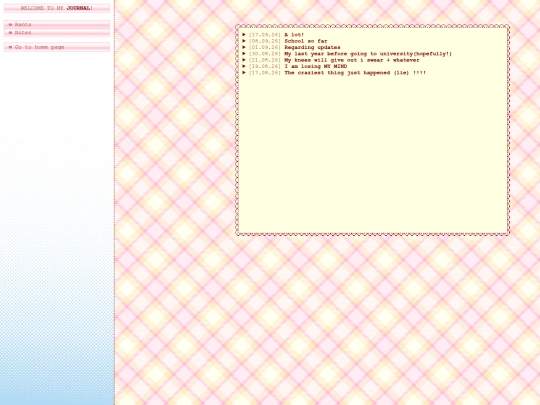Image resolution: width=540 pixels, height=405 pixels.
Task: Expand the triangle for the 19.08.26 entry
Action: pyautogui.click(x=244, y=66)
